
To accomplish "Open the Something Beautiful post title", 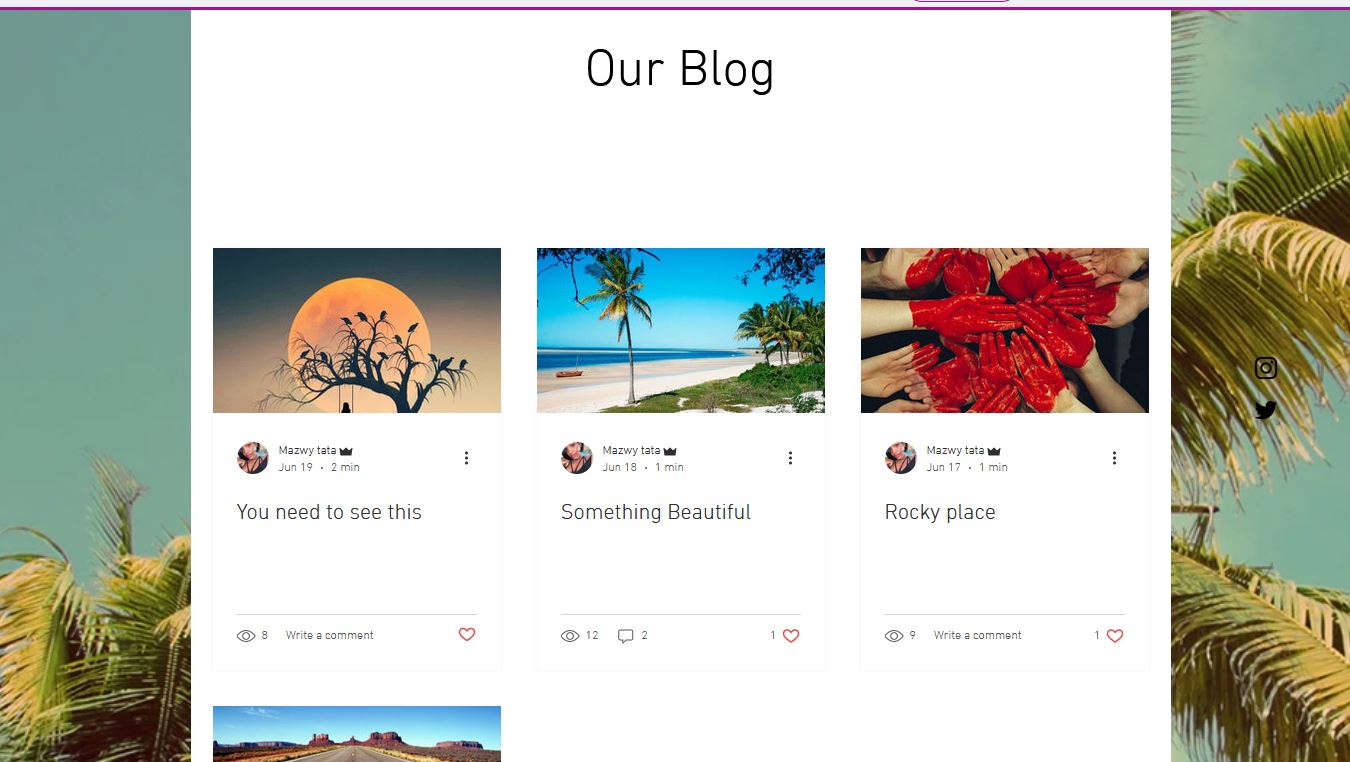I will pyautogui.click(x=656, y=512).
